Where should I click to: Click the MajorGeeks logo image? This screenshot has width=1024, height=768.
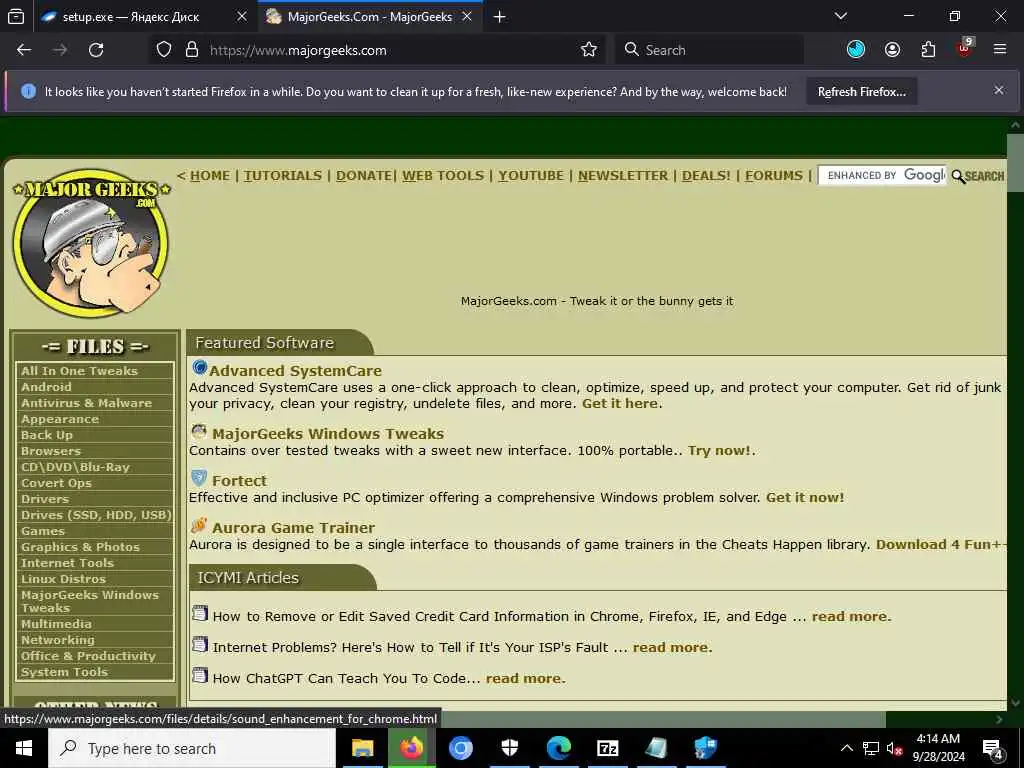point(91,243)
